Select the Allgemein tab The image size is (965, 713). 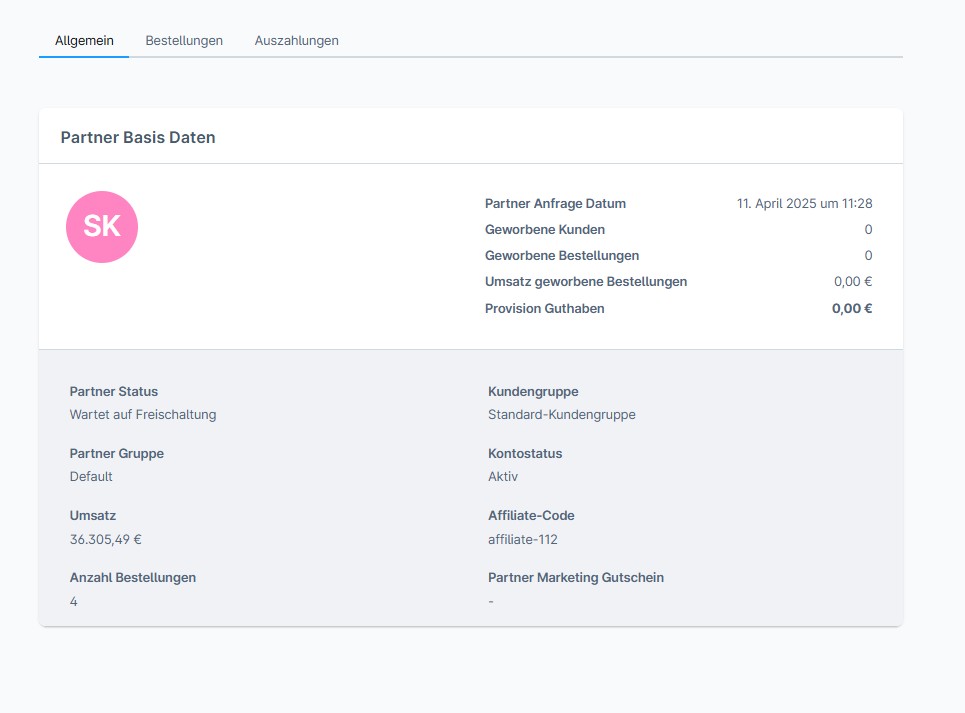coord(84,41)
